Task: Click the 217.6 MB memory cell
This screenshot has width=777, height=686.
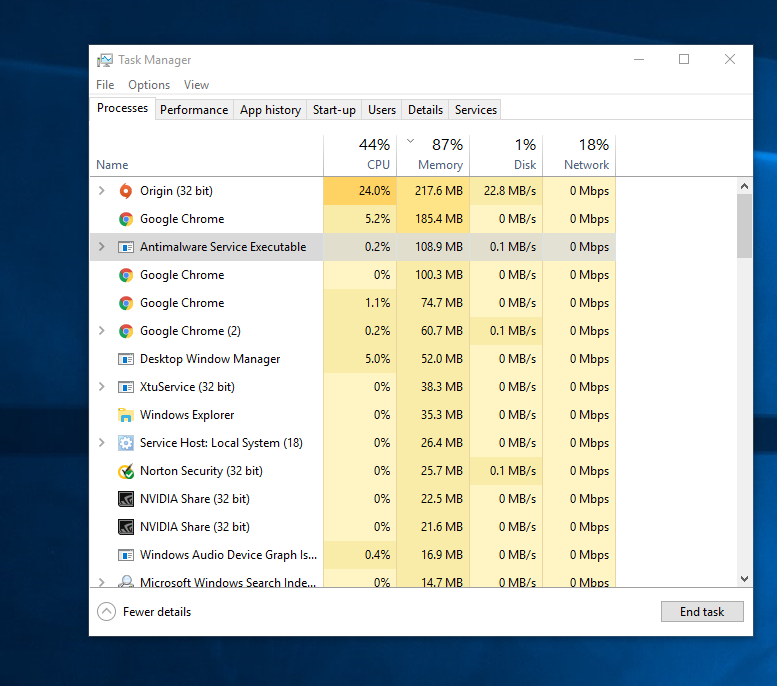Action: (x=434, y=191)
